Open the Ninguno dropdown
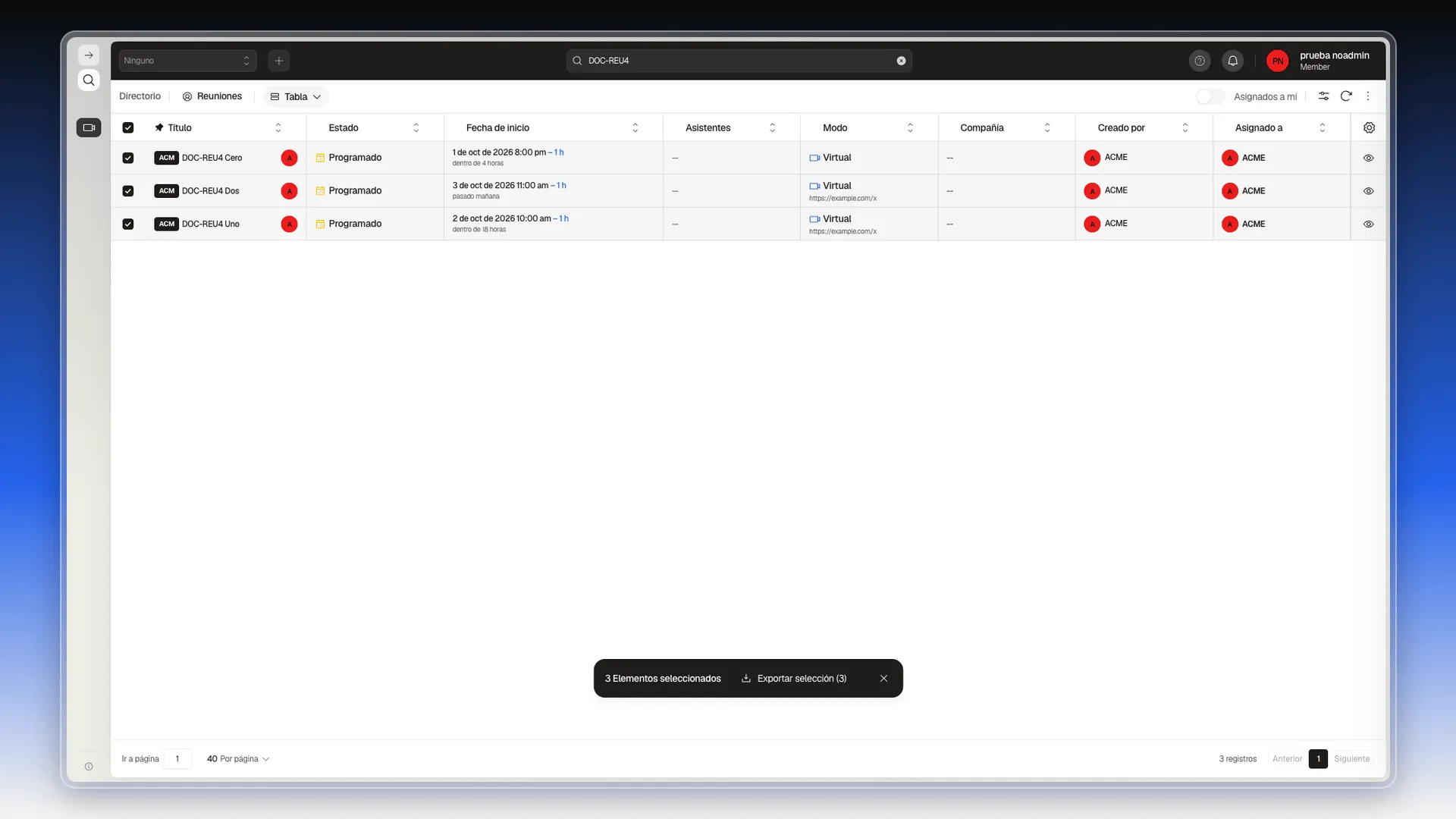 pos(187,61)
